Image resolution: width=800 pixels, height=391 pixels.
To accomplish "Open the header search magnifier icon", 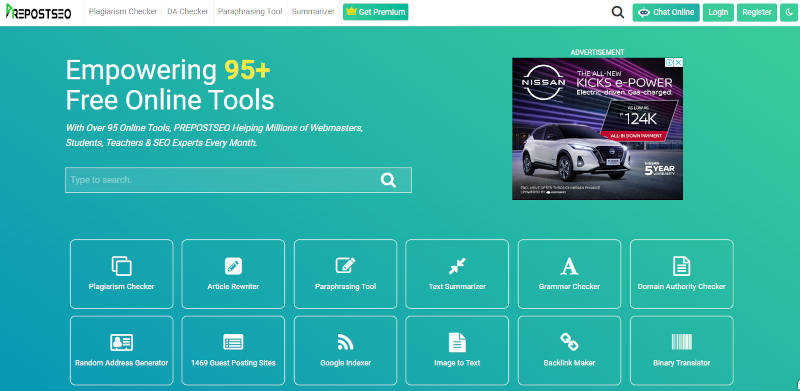I will (617, 12).
